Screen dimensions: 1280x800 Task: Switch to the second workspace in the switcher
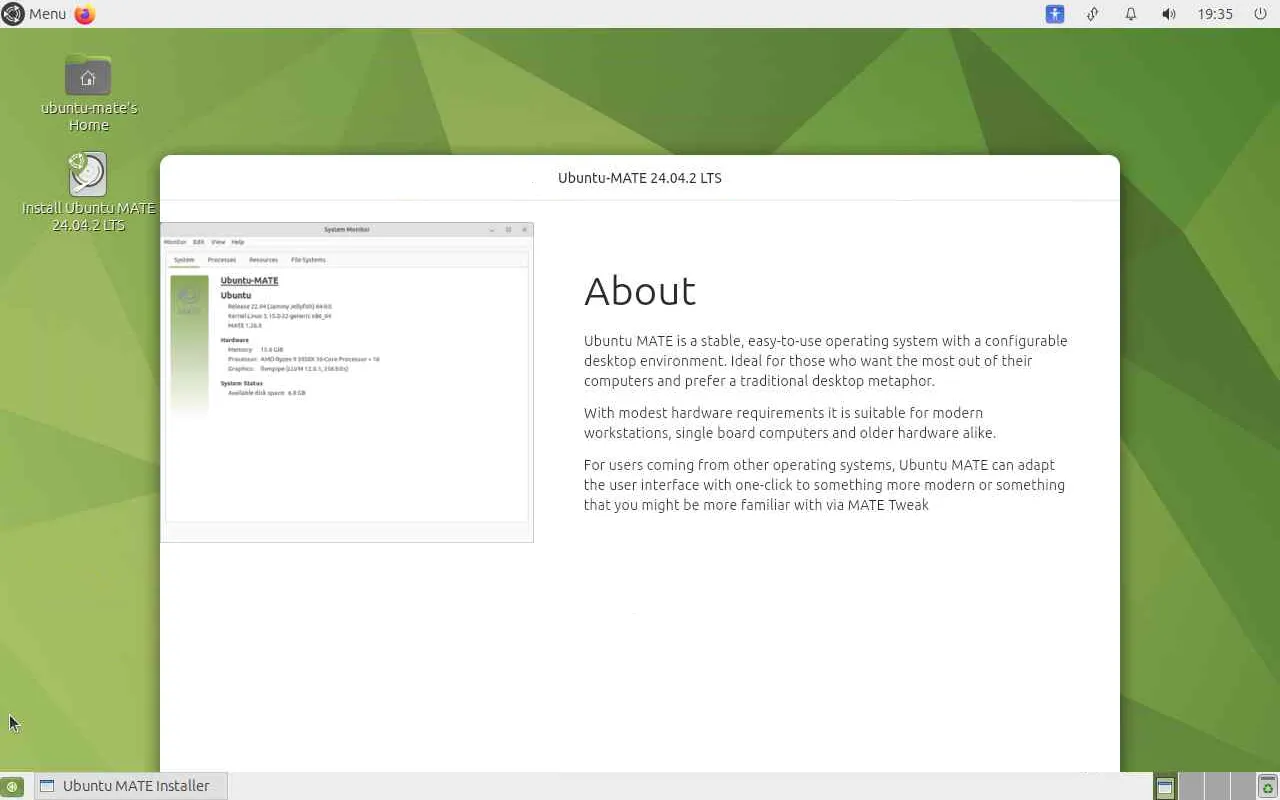point(1190,787)
